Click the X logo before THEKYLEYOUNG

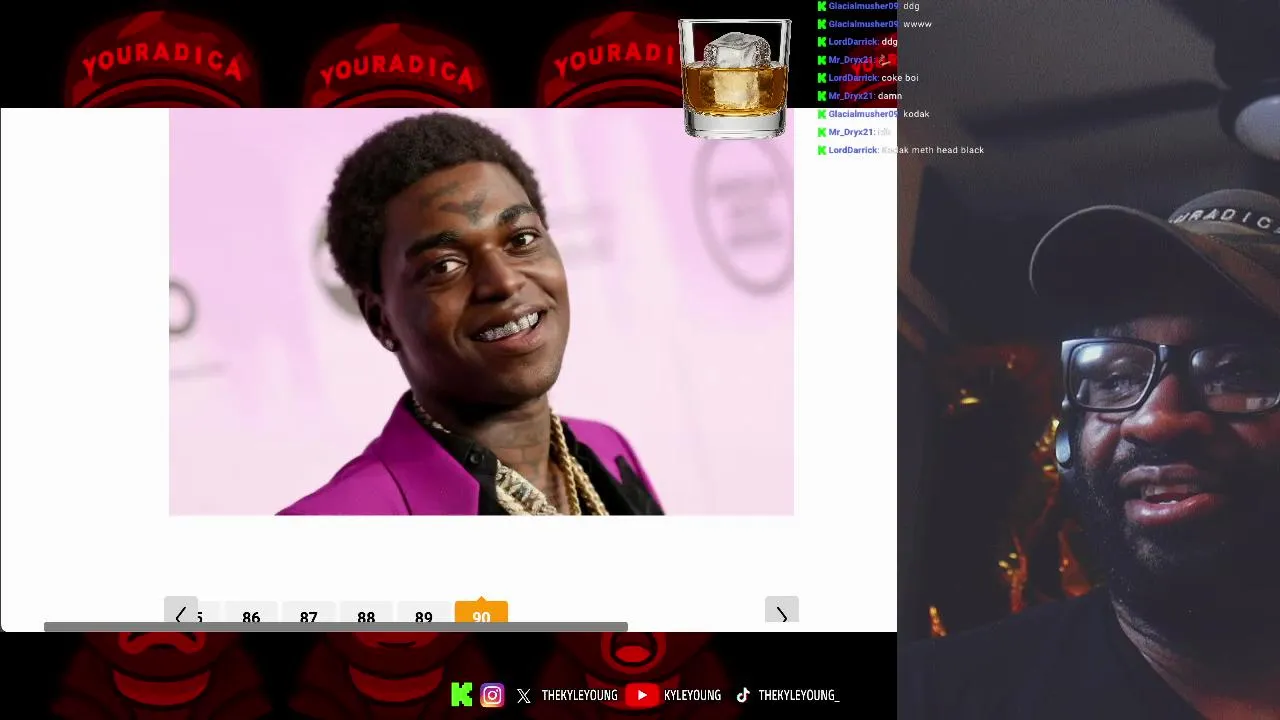[x=524, y=695]
